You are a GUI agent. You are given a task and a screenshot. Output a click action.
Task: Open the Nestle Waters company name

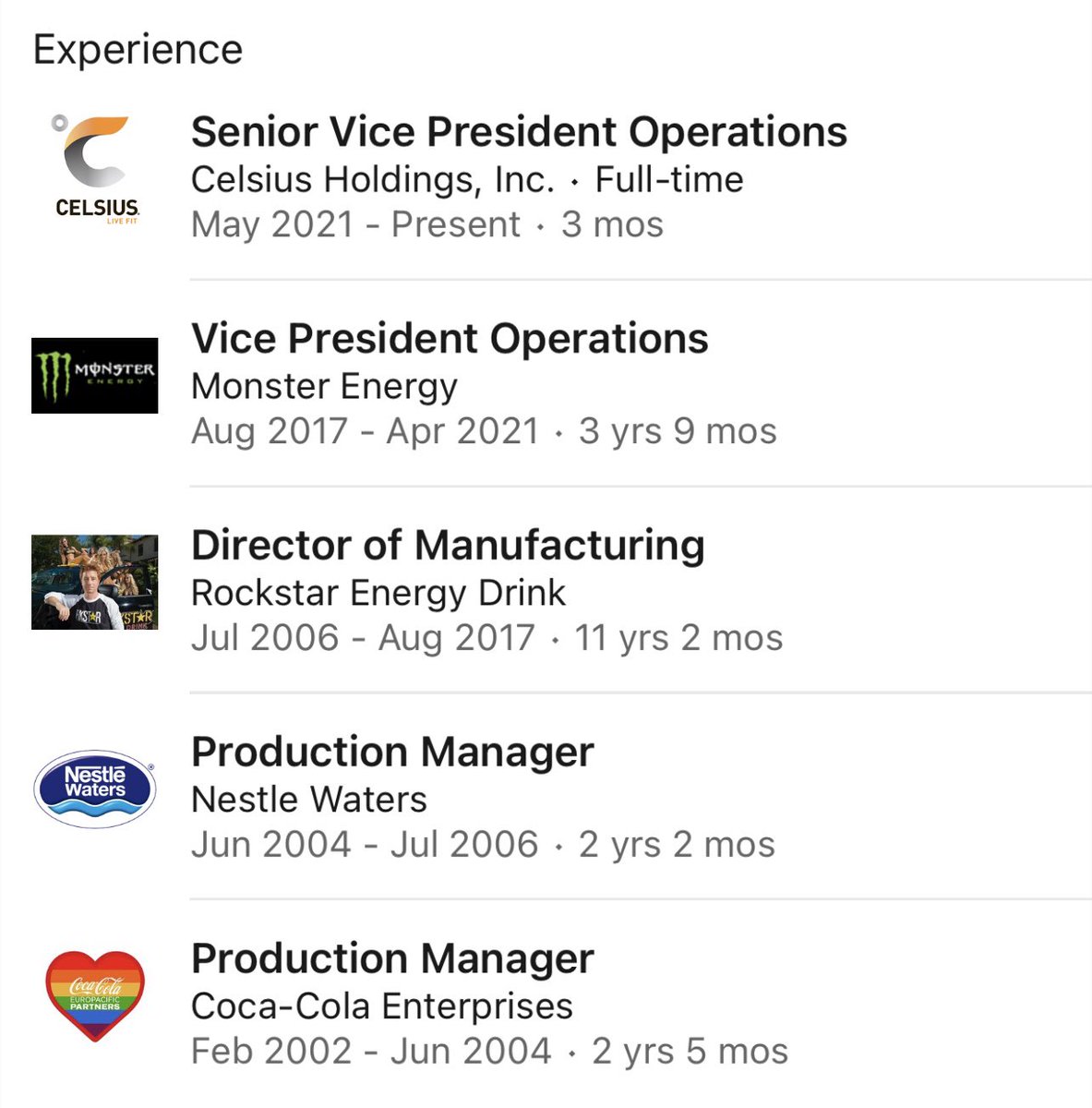309,800
